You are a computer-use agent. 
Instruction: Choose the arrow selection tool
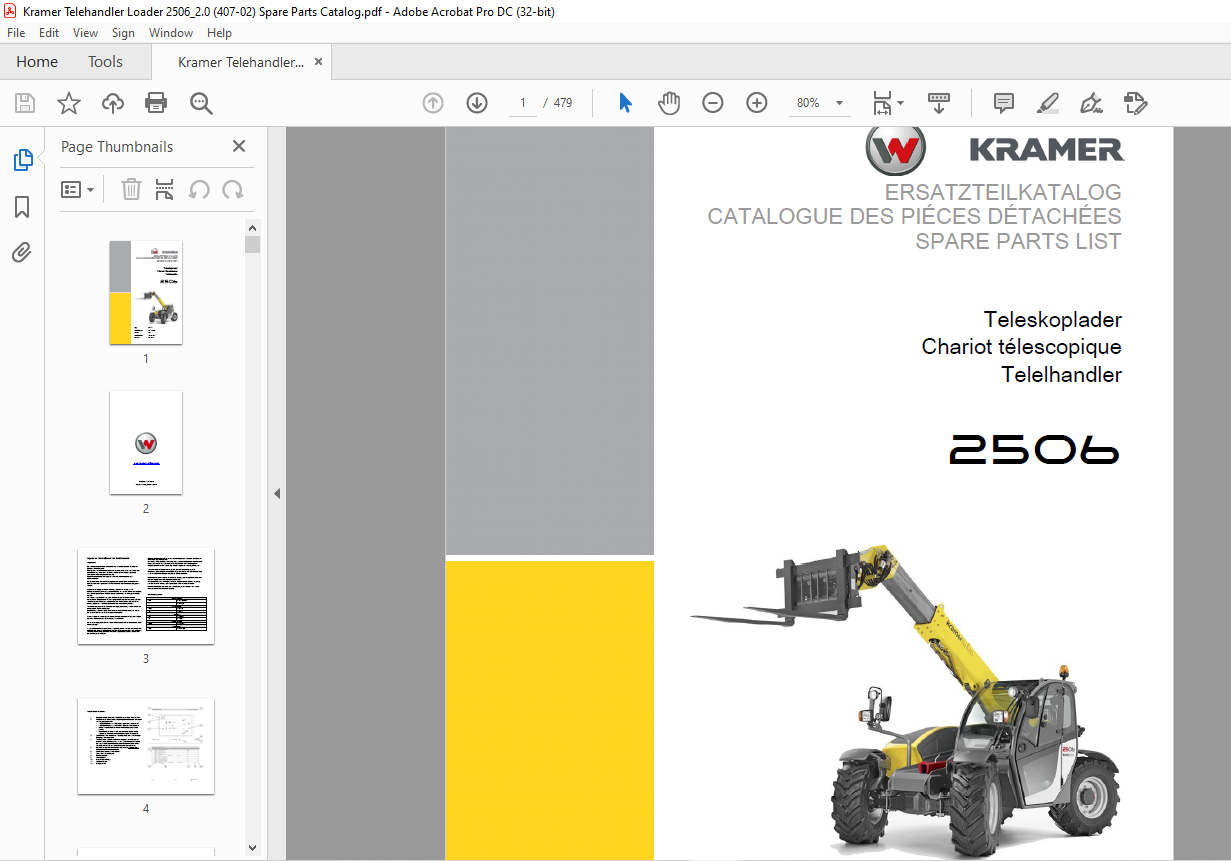point(626,103)
